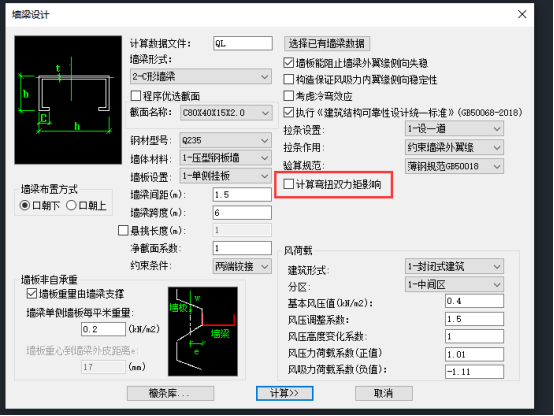Screen dimensions: 554x416
Task: Open 建筑形式 dropdown 1-封闭式建筑
Action: pyautogui.click(x=454, y=266)
